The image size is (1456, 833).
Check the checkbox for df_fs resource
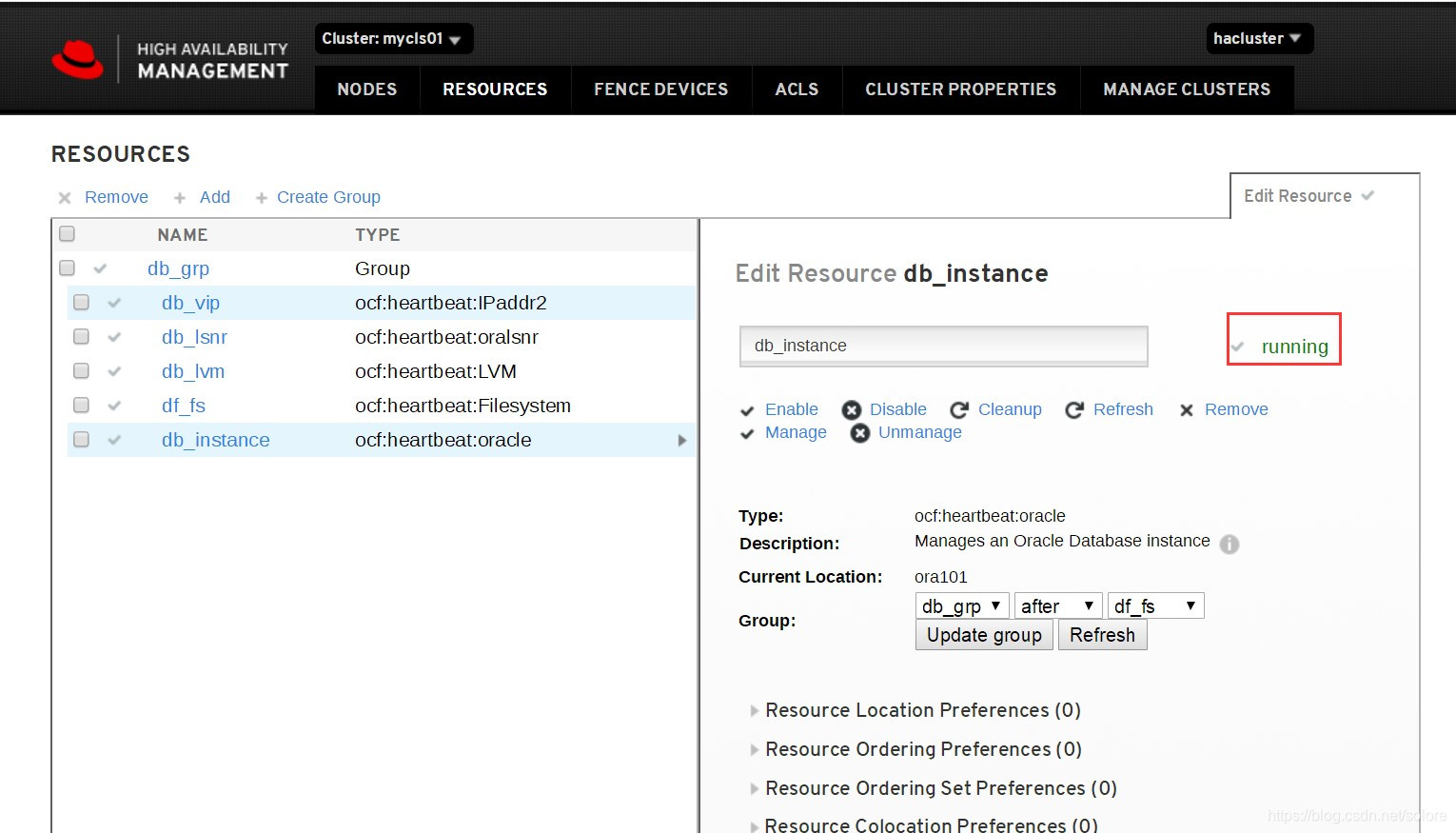[81, 405]
